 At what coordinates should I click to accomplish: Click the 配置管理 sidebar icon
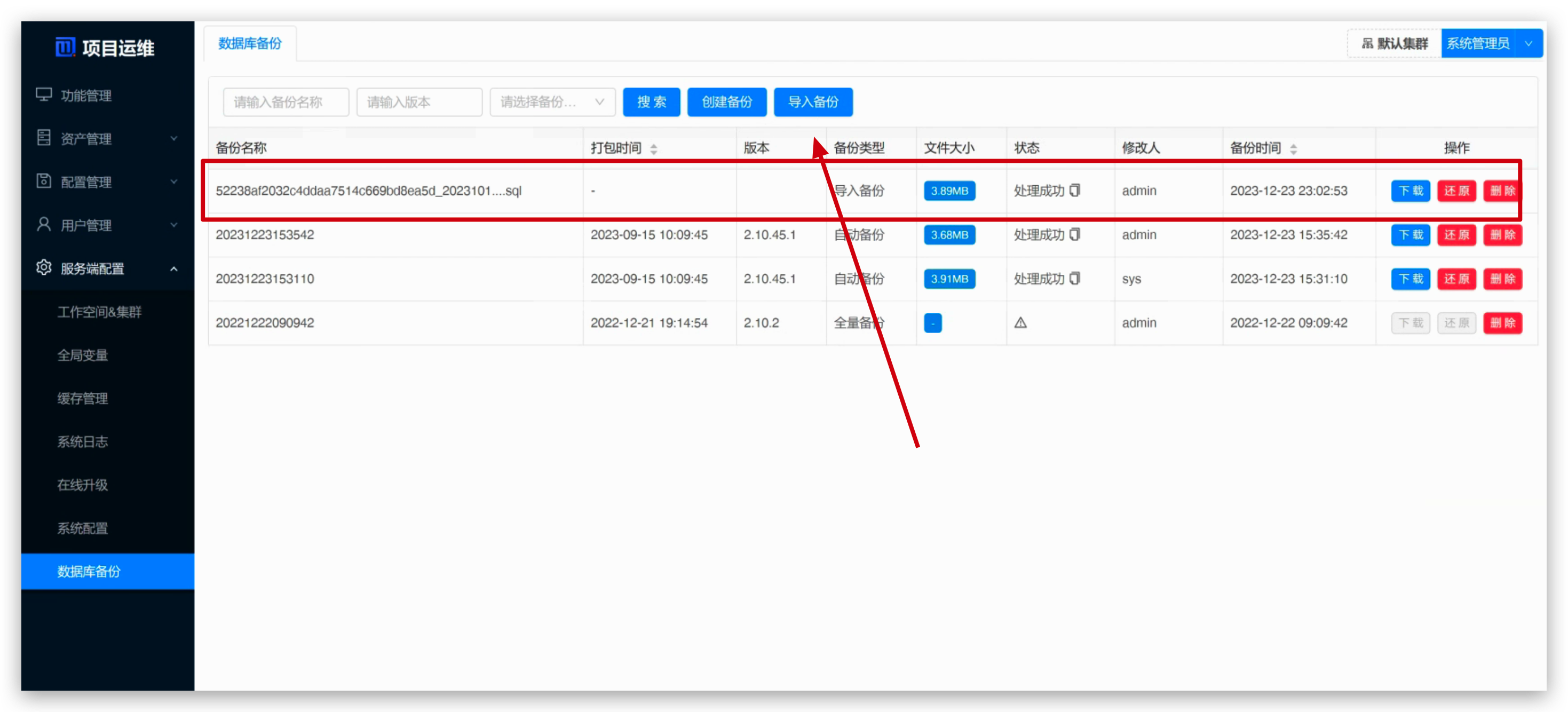(x=43, y=181)
